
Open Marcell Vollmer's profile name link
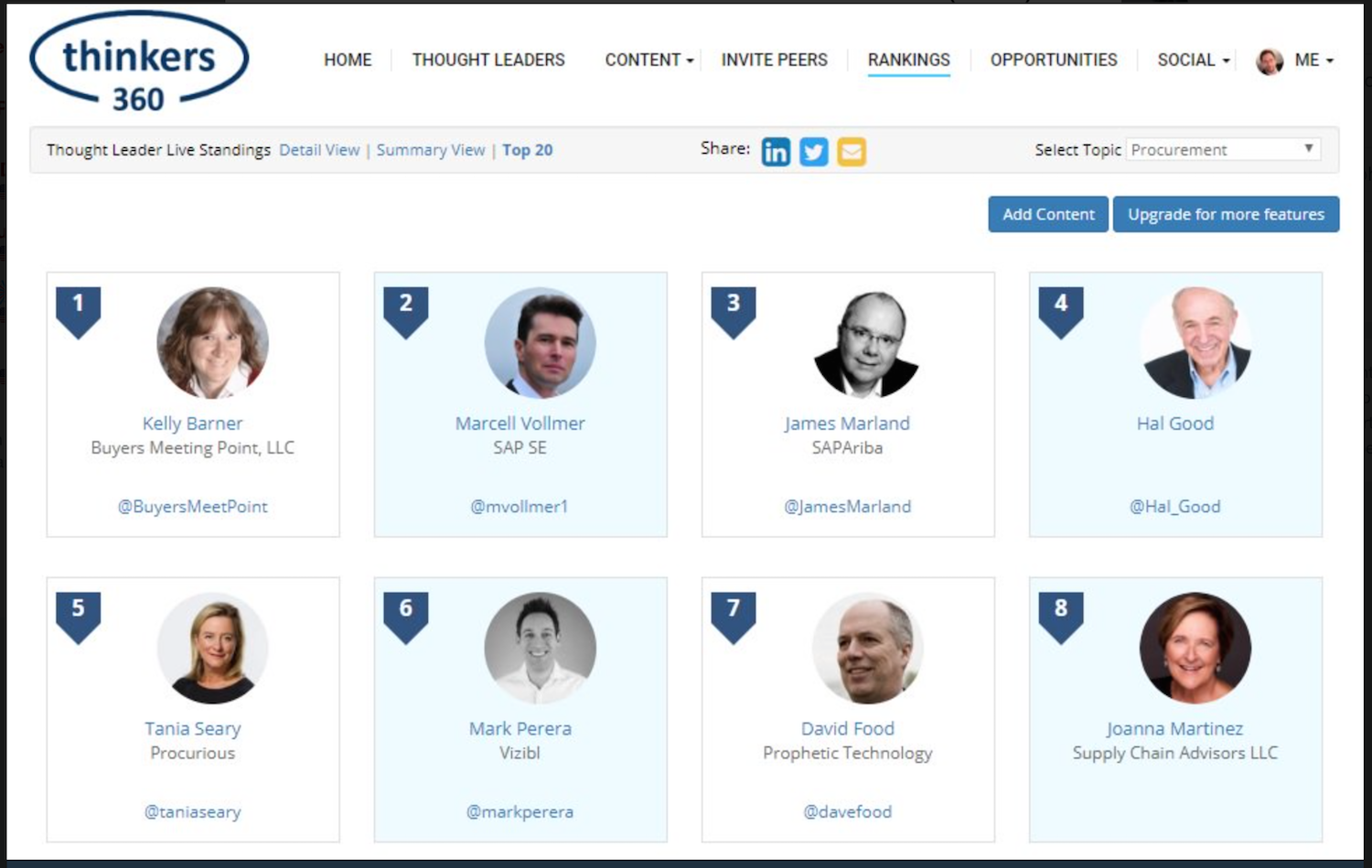[520, 423]
